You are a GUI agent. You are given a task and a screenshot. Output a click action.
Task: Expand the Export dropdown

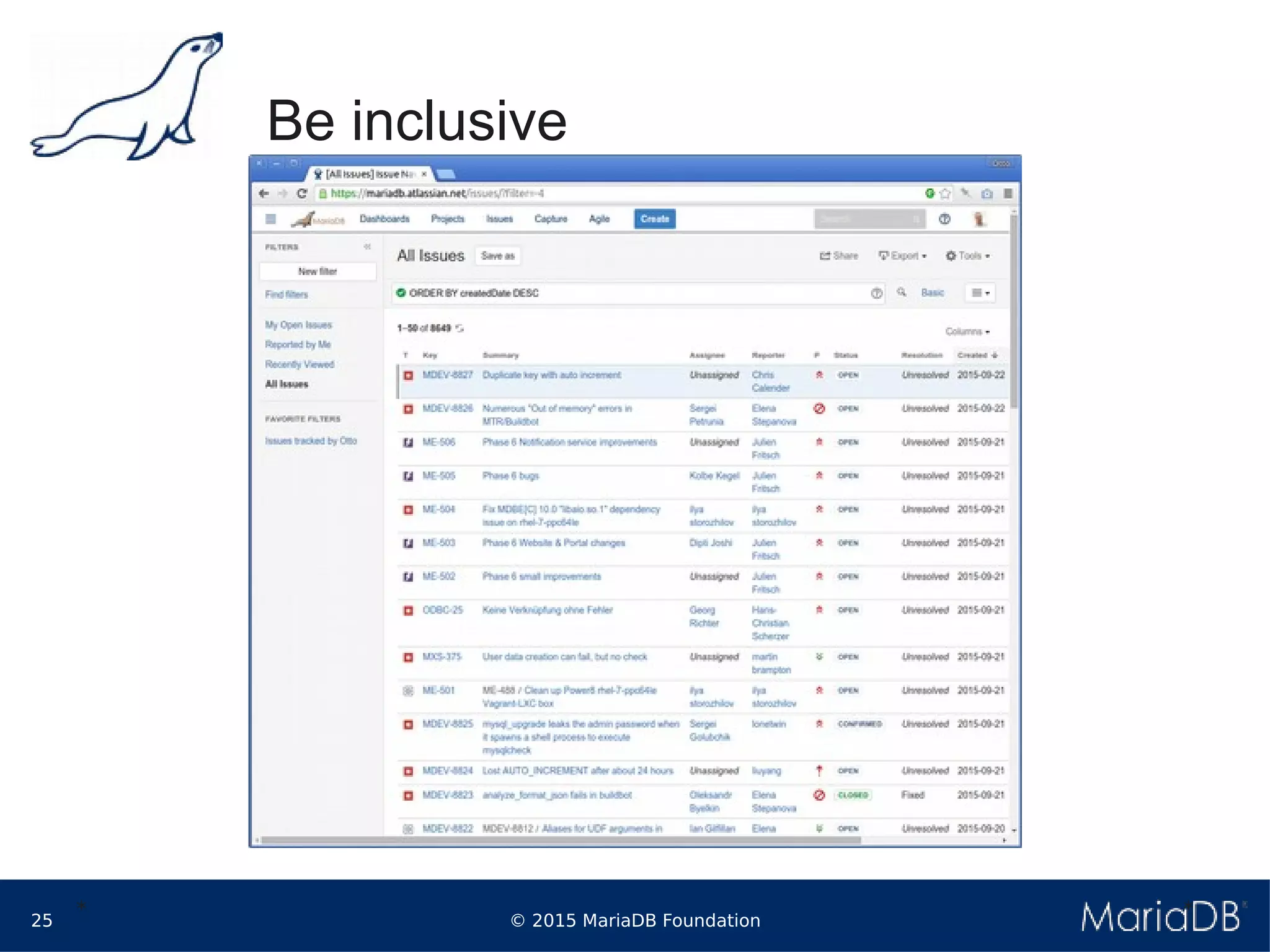coord(903,256)
